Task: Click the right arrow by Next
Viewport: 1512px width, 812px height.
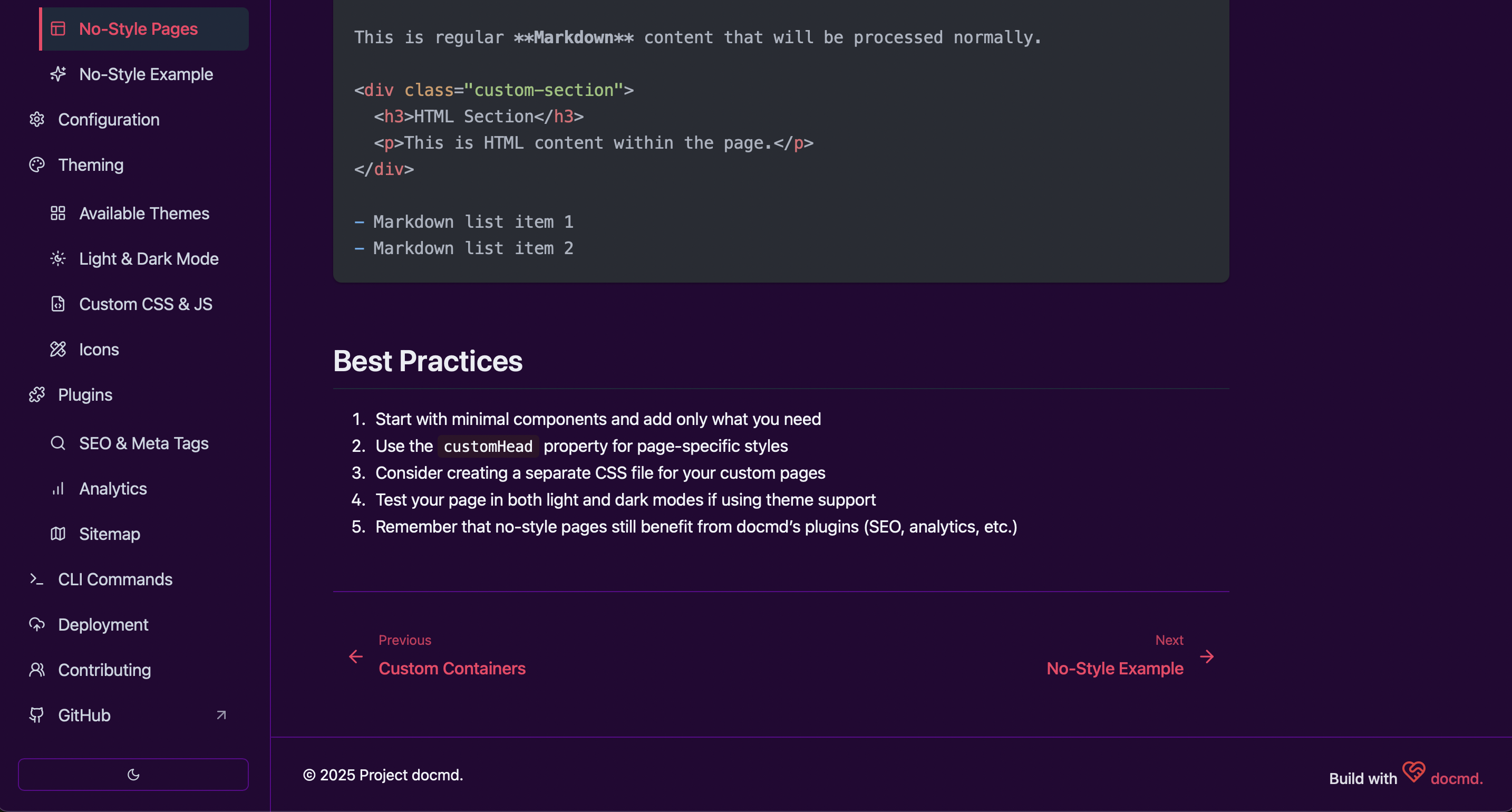Action: pyautogui.click(x=1207, y=656)
